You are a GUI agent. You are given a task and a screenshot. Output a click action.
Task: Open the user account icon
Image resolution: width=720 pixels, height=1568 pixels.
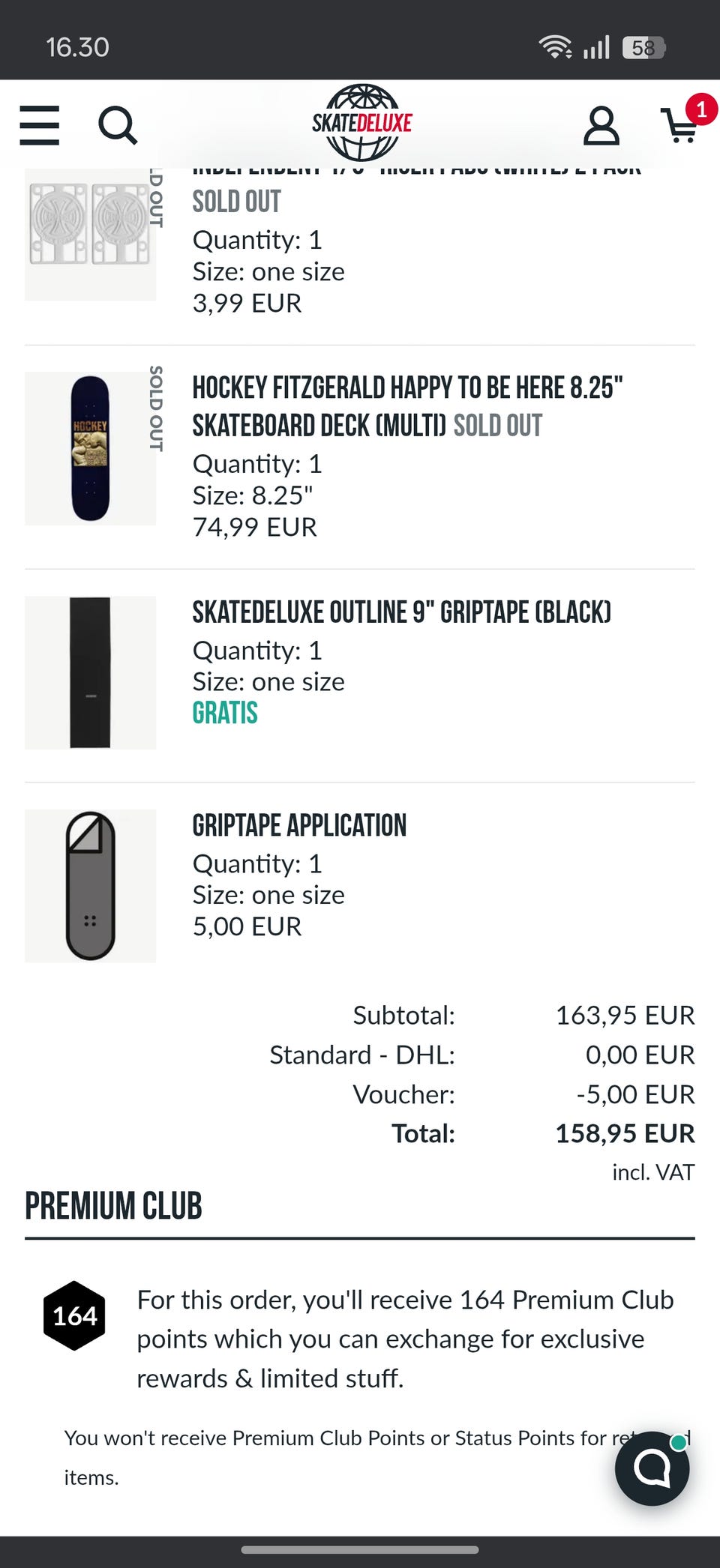(601, 125)
